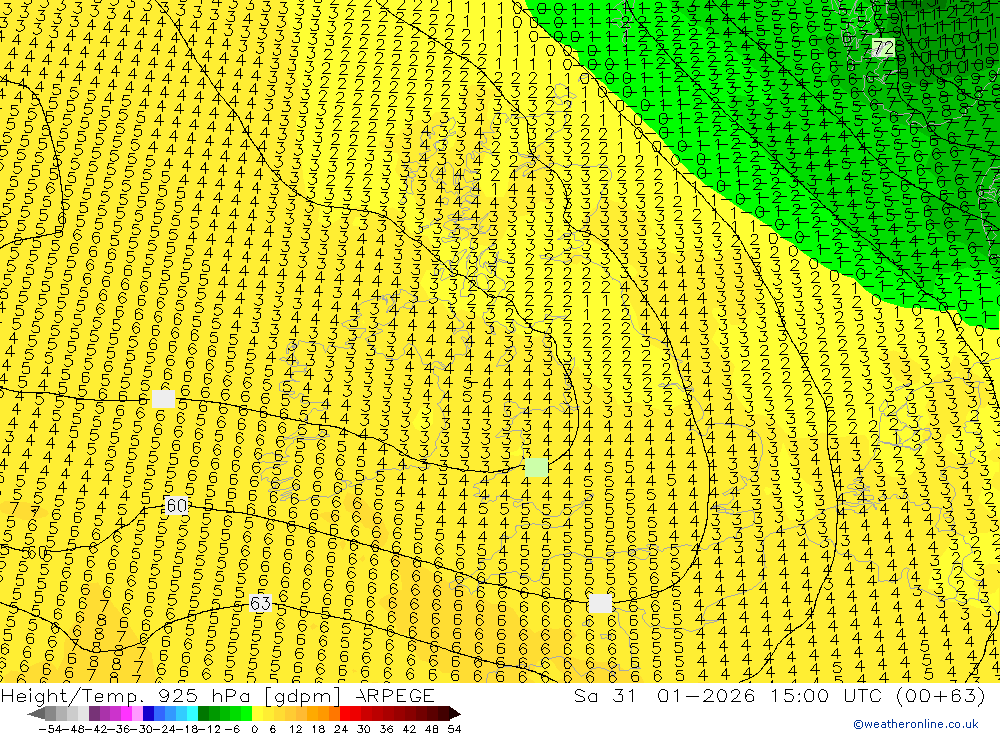Click the Sa 31 01-2026 date text
Image resolution: width=1000 pixels, height=733 pixels.
pyautogui.click(x=664, y=695)
